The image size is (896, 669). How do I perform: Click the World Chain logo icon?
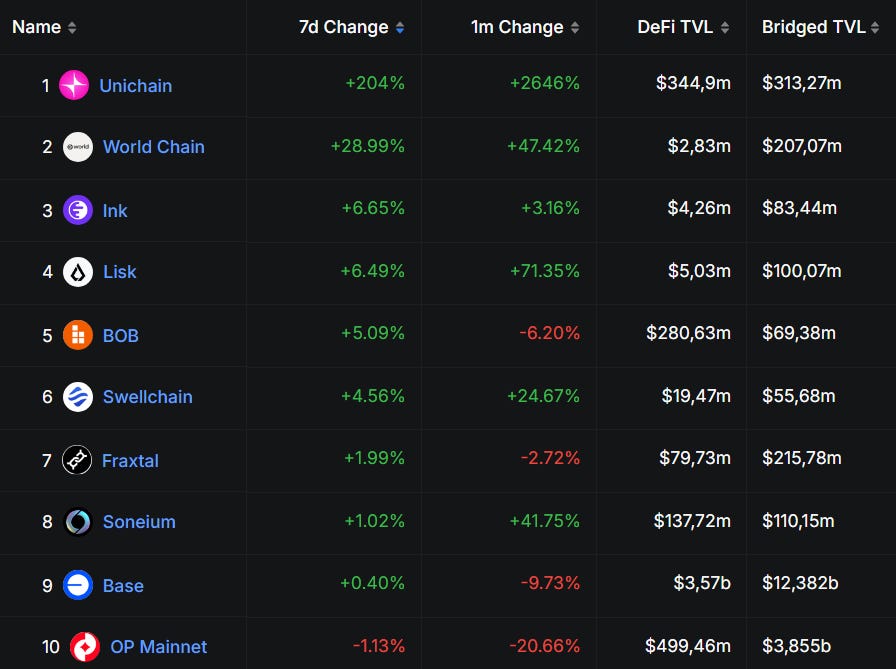(x=78, y=147)
